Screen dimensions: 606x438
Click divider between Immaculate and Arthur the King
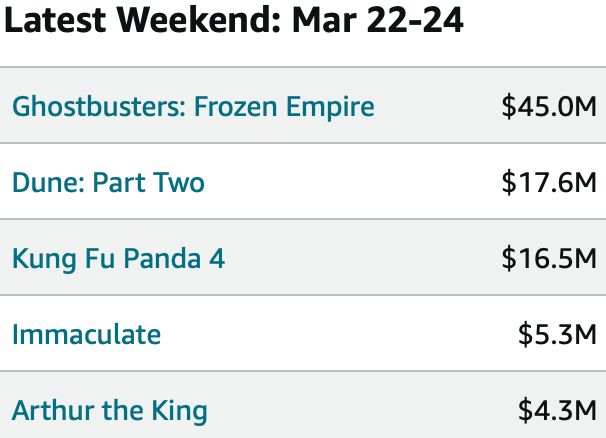[x=303, y=371]
